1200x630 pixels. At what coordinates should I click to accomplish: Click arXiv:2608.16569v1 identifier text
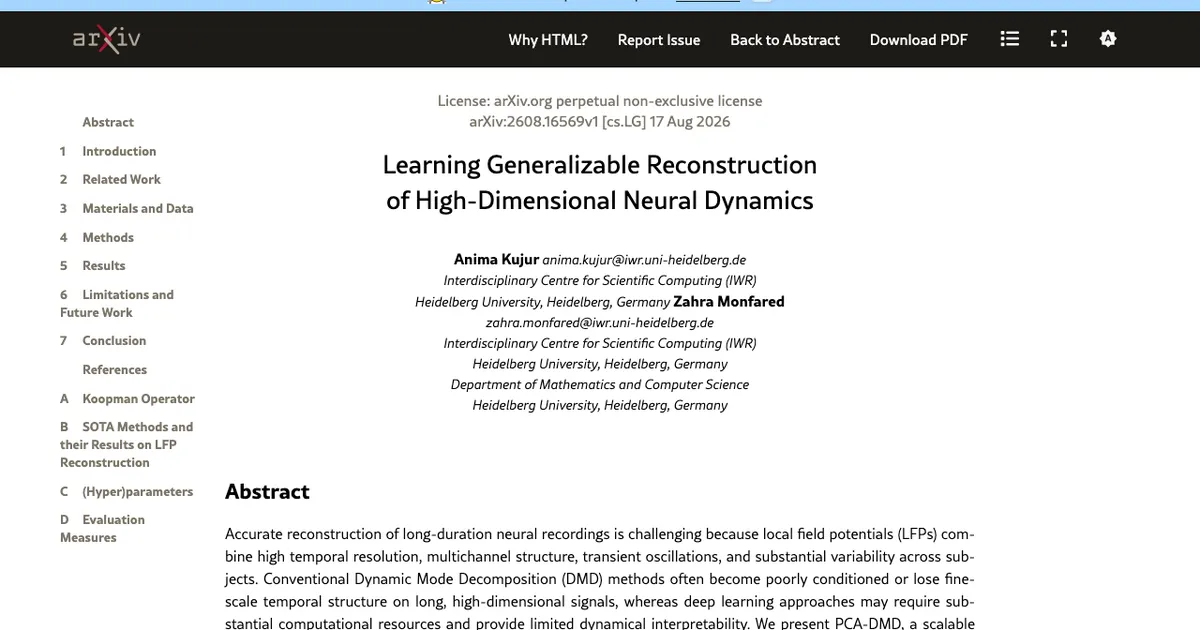535,122
